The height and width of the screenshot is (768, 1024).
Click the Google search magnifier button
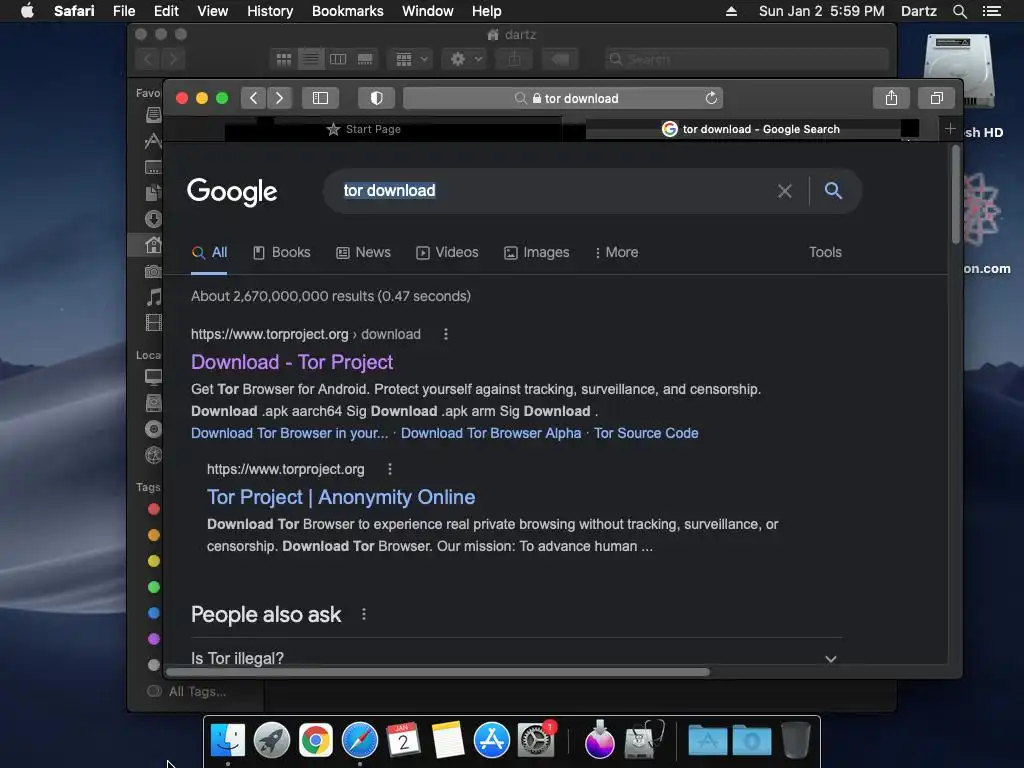[x=833, y=191]
